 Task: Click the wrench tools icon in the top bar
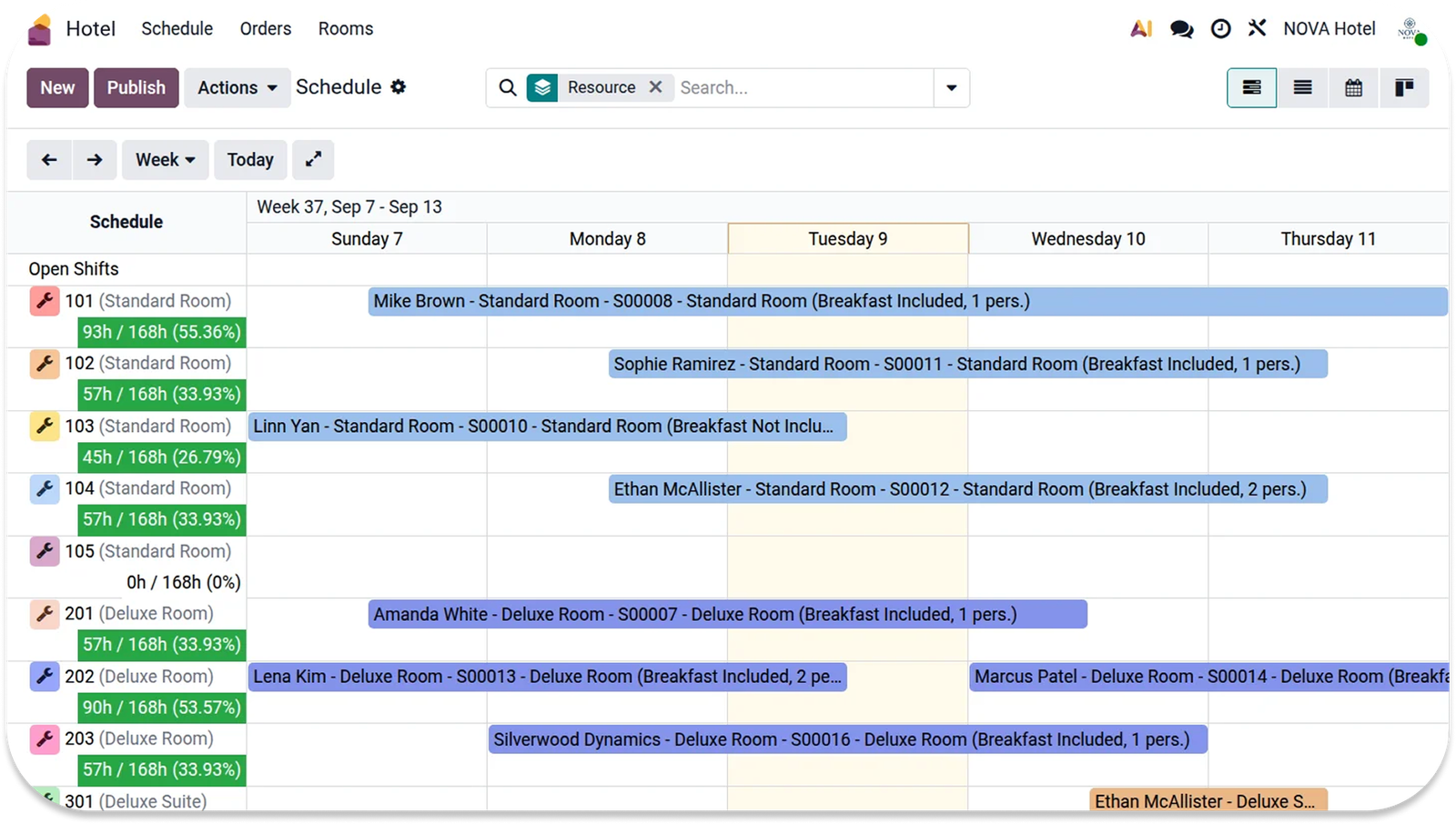[1258, 28]
